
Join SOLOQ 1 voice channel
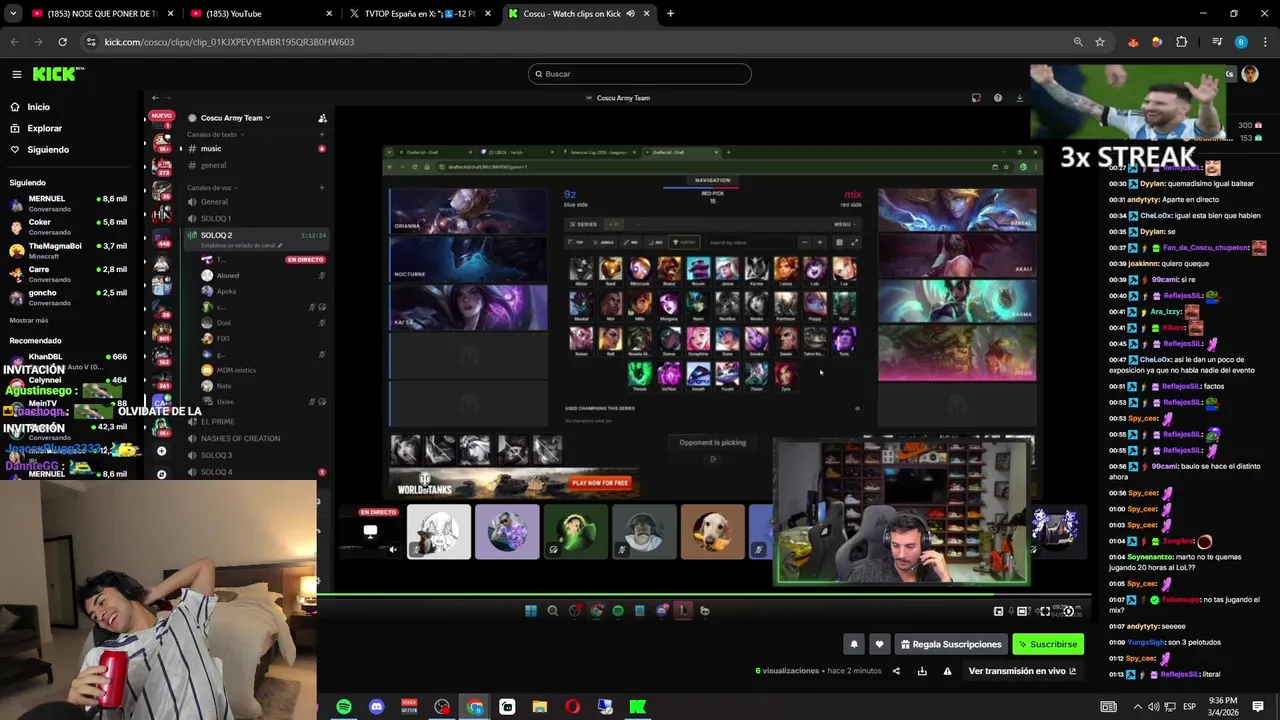click(x=255, y=218)
